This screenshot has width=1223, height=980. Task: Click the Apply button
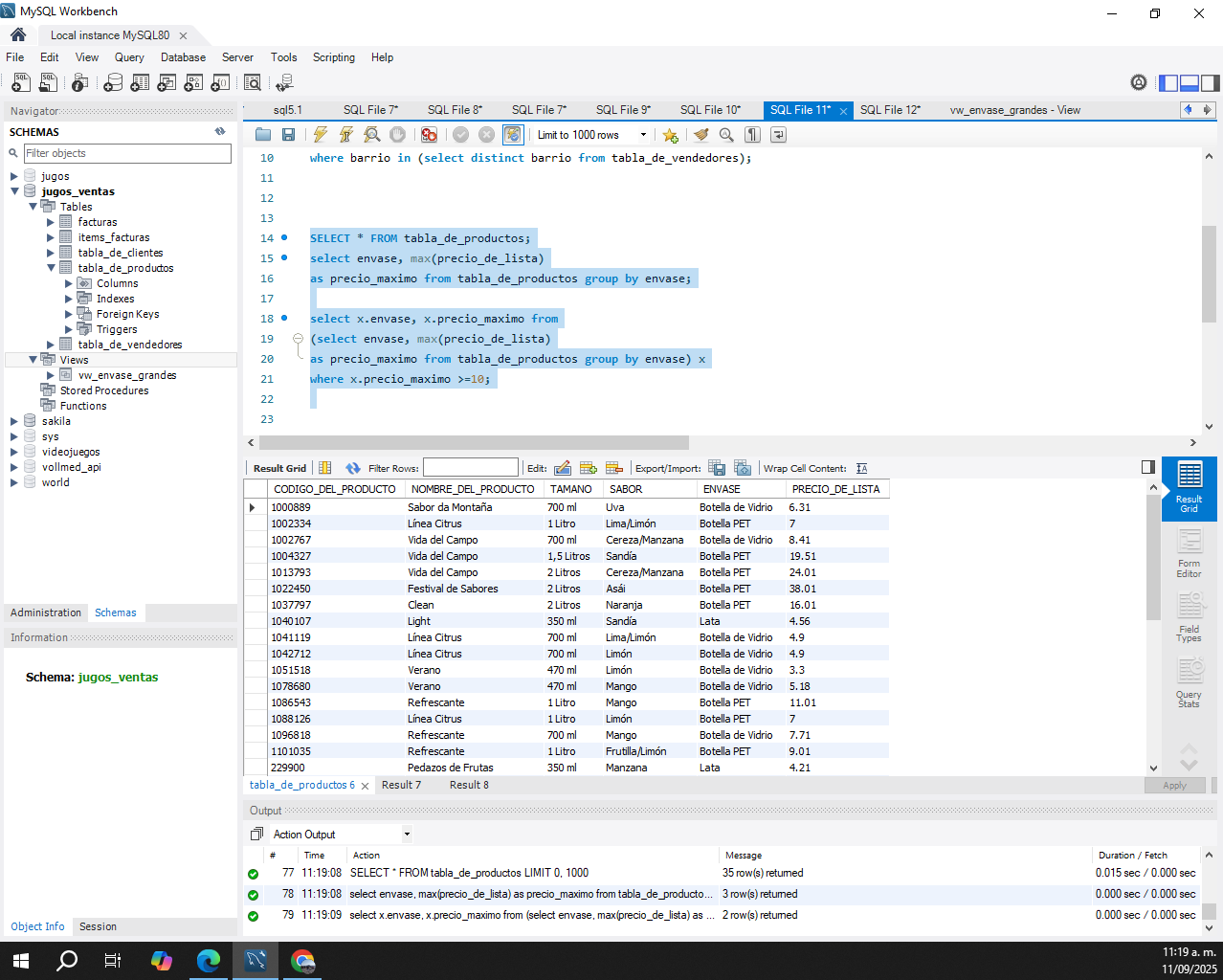1174,786
